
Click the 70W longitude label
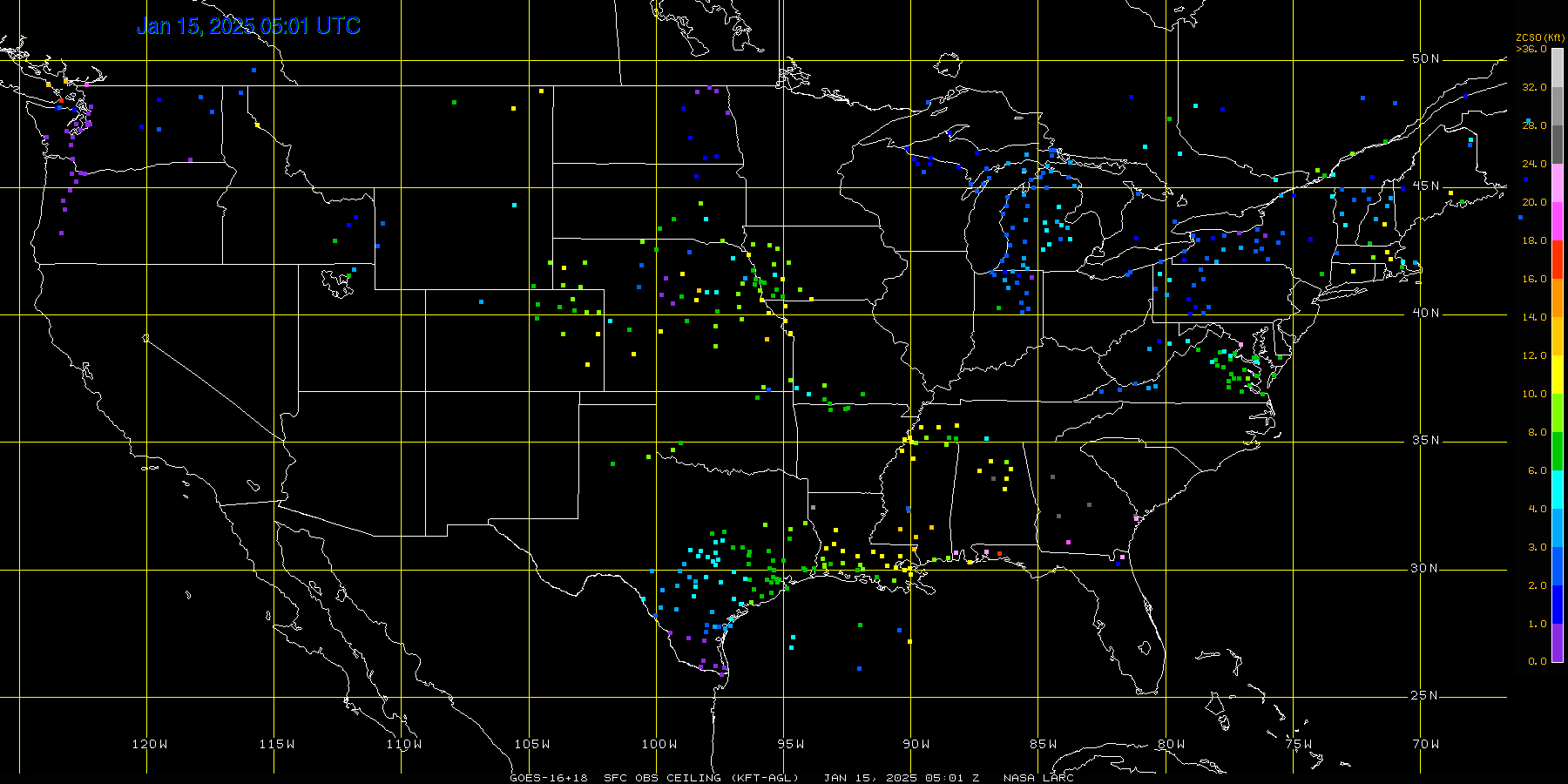[1426, 744]
